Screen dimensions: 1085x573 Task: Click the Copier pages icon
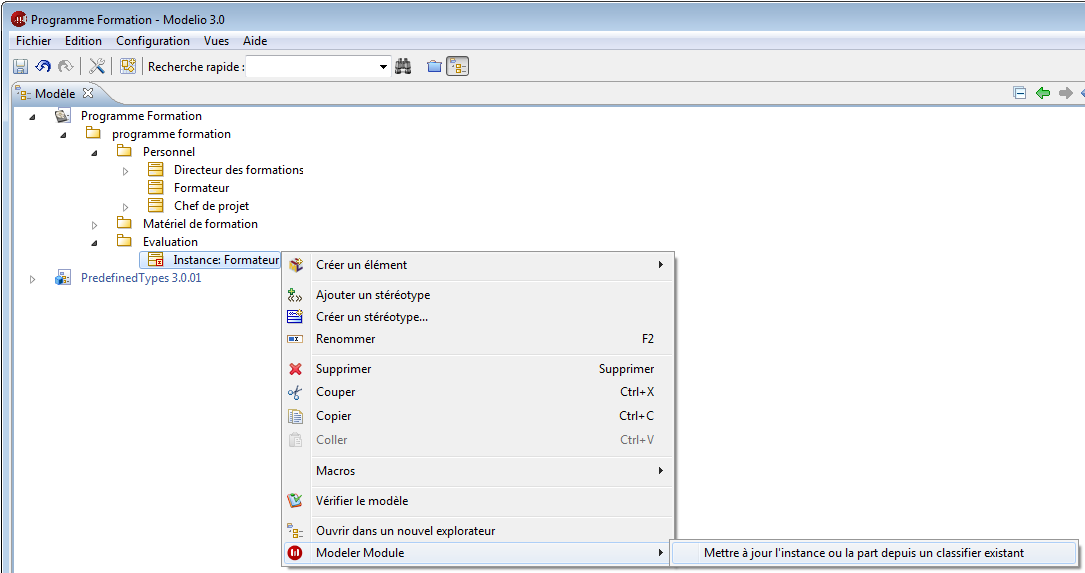(x=295, y=416)
